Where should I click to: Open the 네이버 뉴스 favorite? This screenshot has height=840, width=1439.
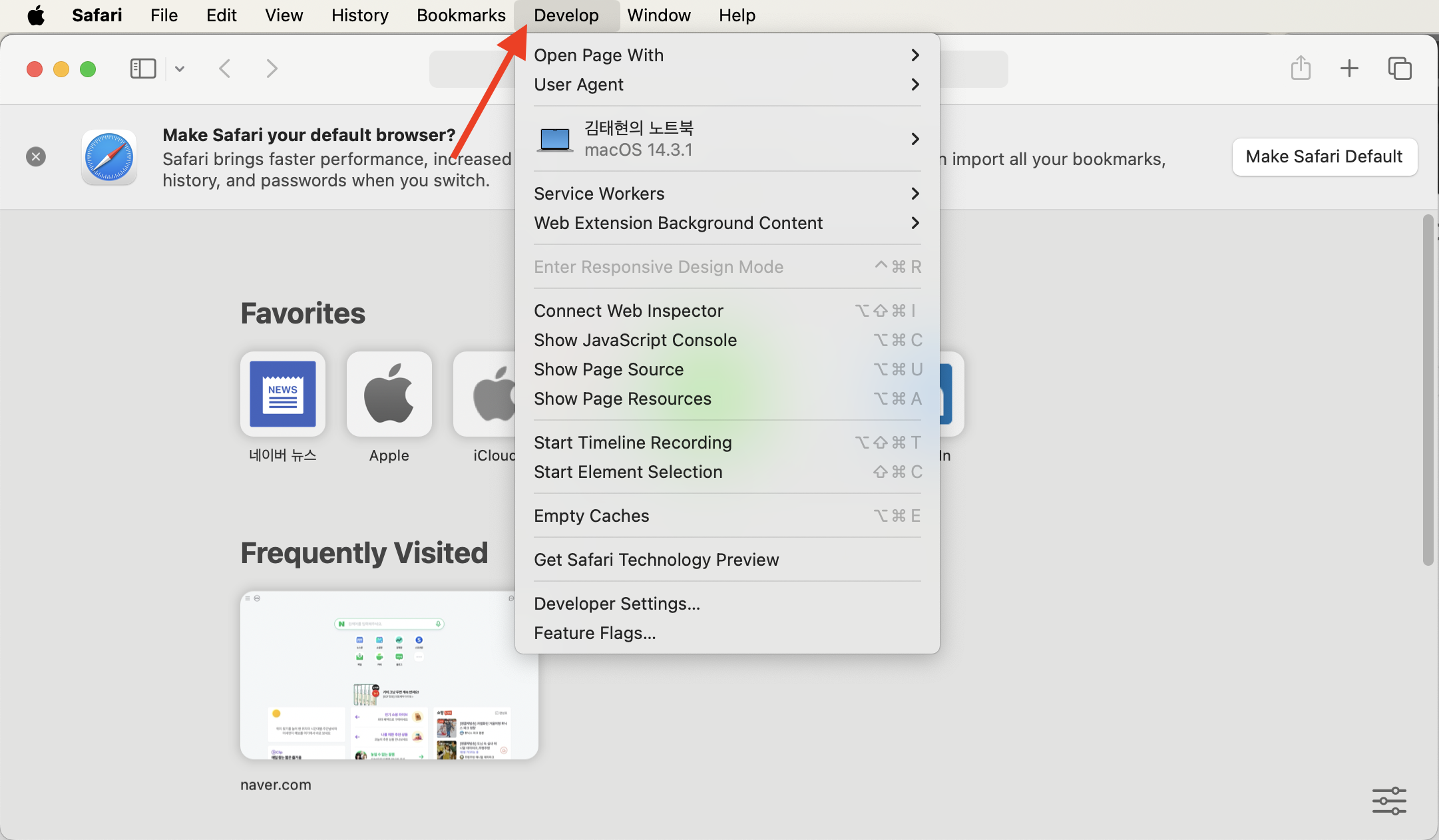(x=283, y=394)
